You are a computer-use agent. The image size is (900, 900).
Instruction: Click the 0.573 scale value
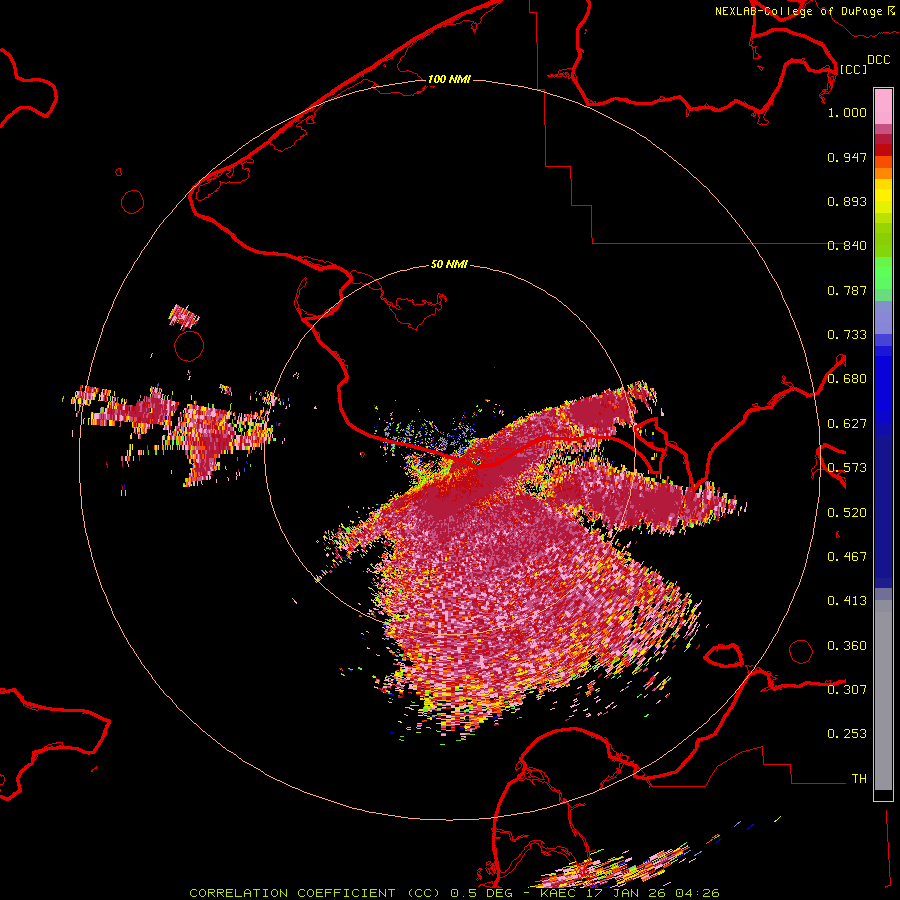point(847,468)
